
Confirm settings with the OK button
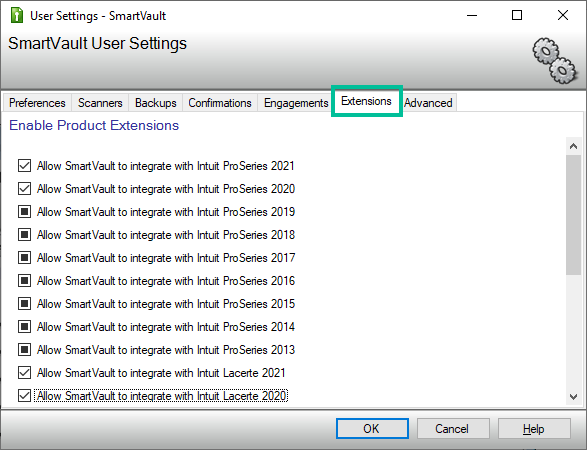[x=372, y=428]
